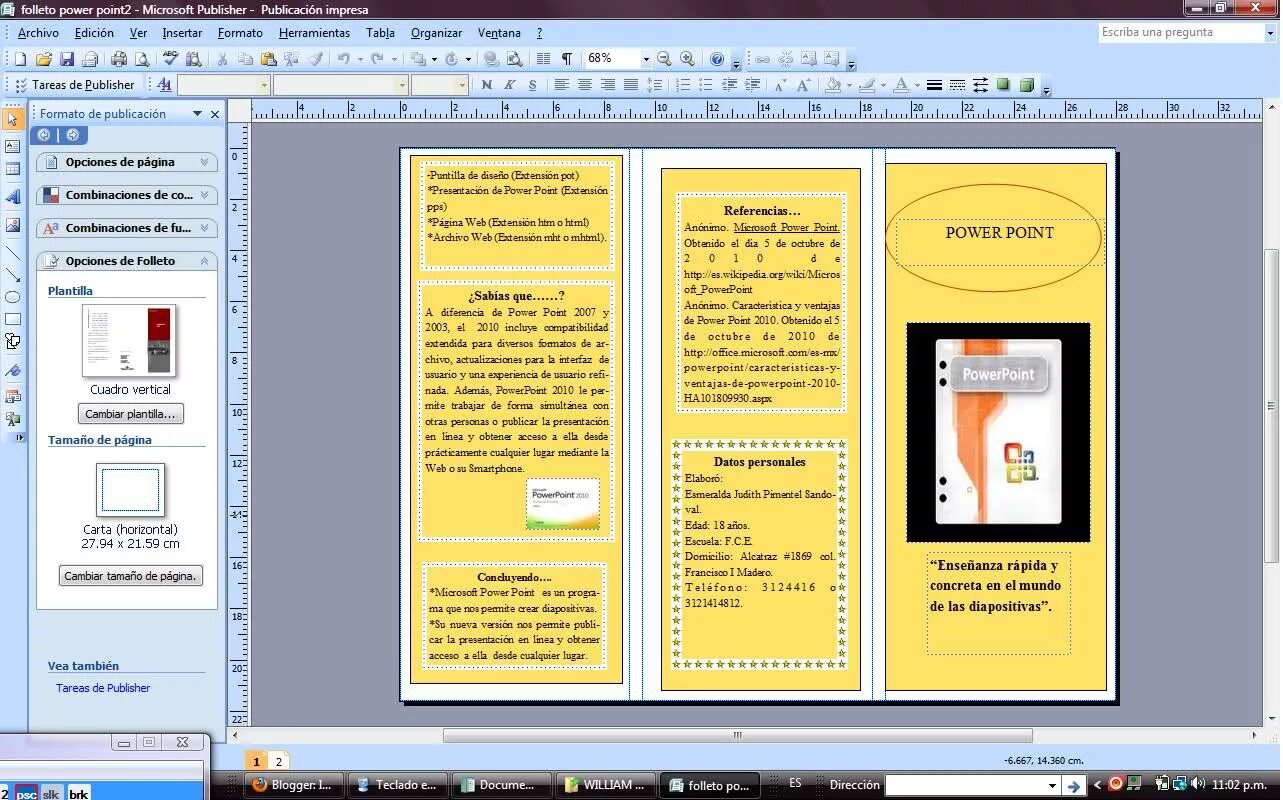Open the Fill Color paint bucket

pyautogui.click(x=833, y=85)
